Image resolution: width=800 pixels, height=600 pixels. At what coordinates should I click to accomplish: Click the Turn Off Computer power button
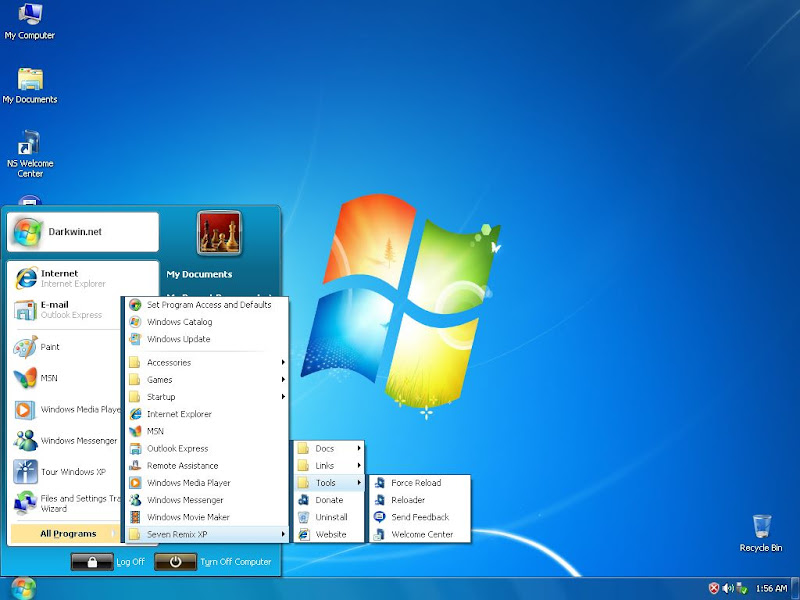pos(175,562)
